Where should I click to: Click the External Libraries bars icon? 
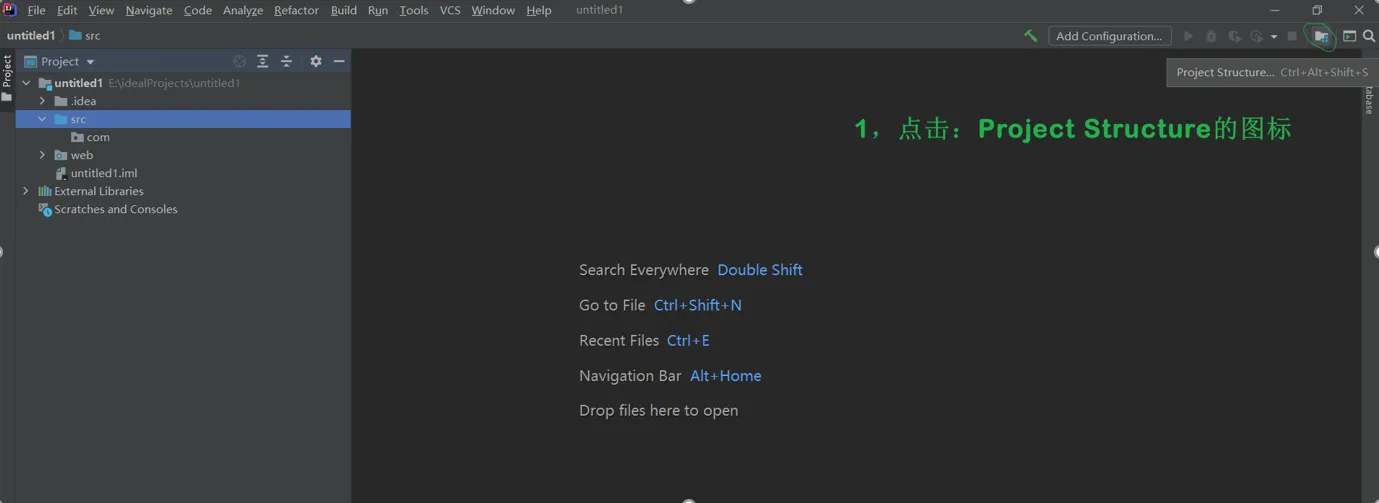[45, 191]
